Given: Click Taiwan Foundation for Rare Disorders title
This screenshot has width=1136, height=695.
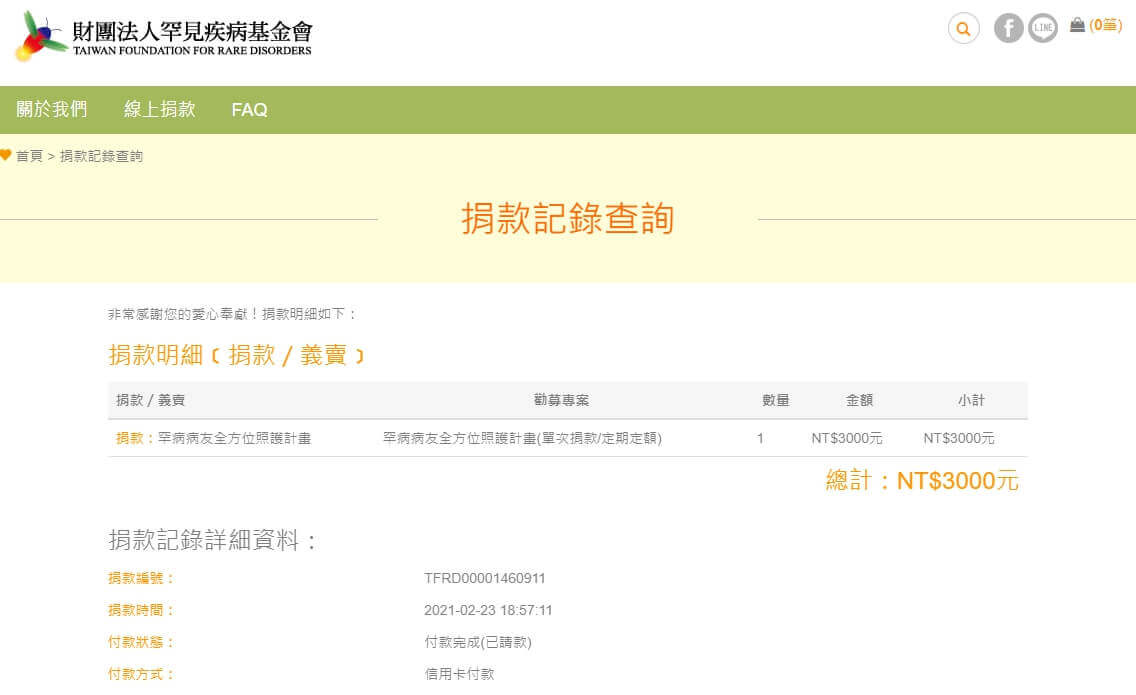Looking at the screenshot, I should (x=192, y=37).
